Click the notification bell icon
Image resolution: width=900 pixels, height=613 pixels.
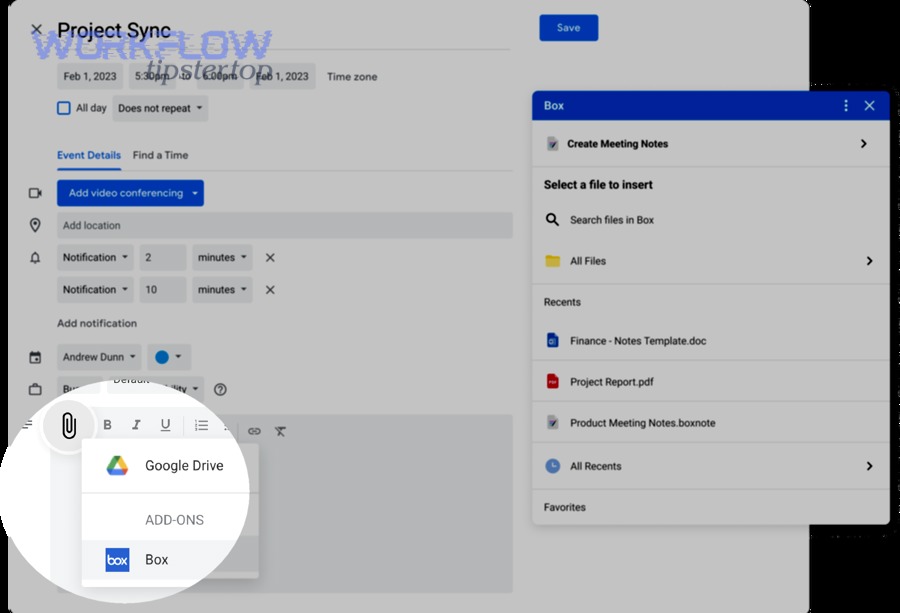pos(33,257)
